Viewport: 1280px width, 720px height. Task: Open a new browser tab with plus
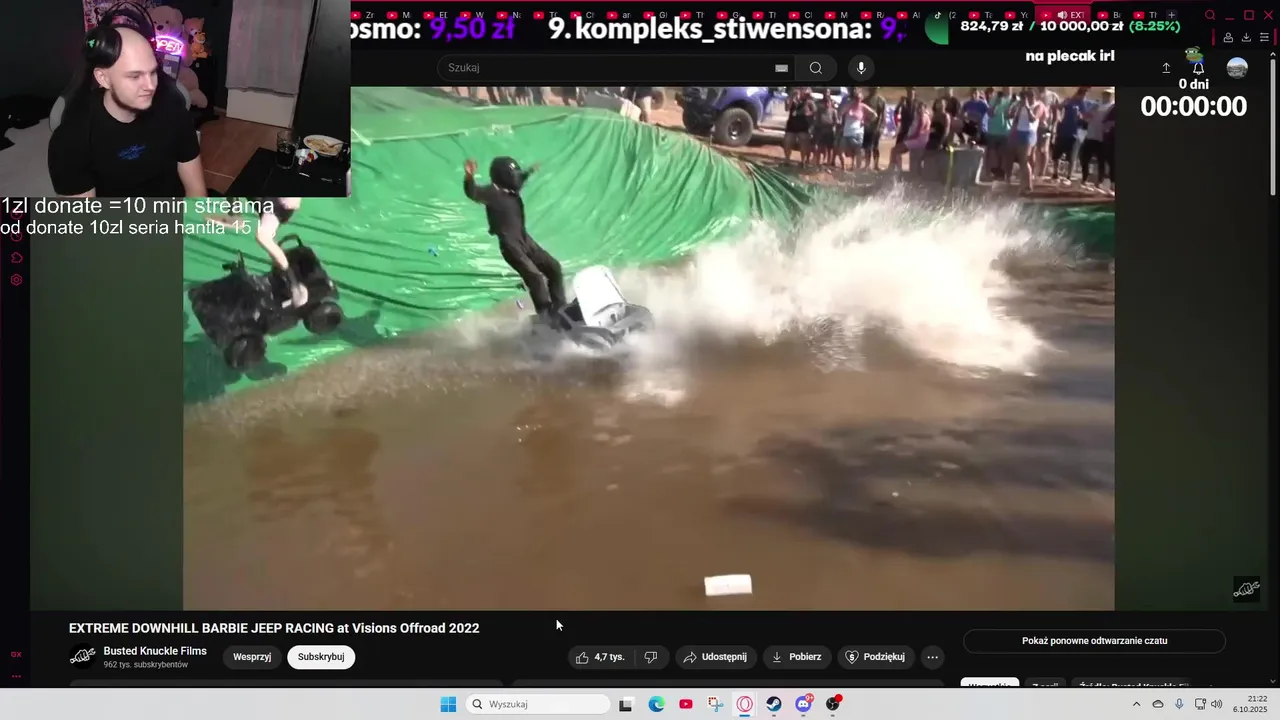coord(1171,15)
